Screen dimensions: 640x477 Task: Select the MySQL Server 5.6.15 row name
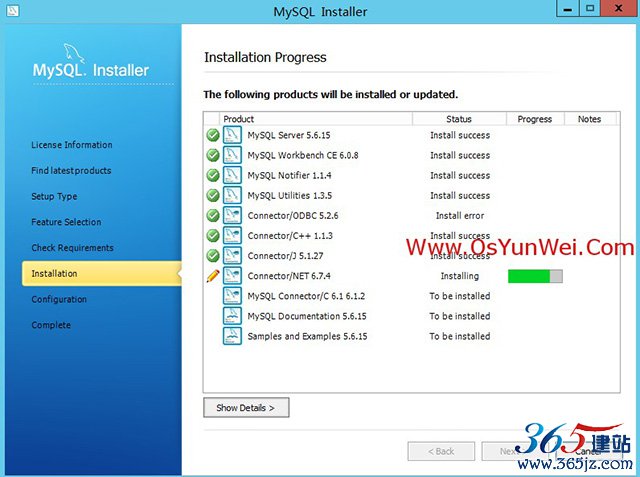point(289,135)
